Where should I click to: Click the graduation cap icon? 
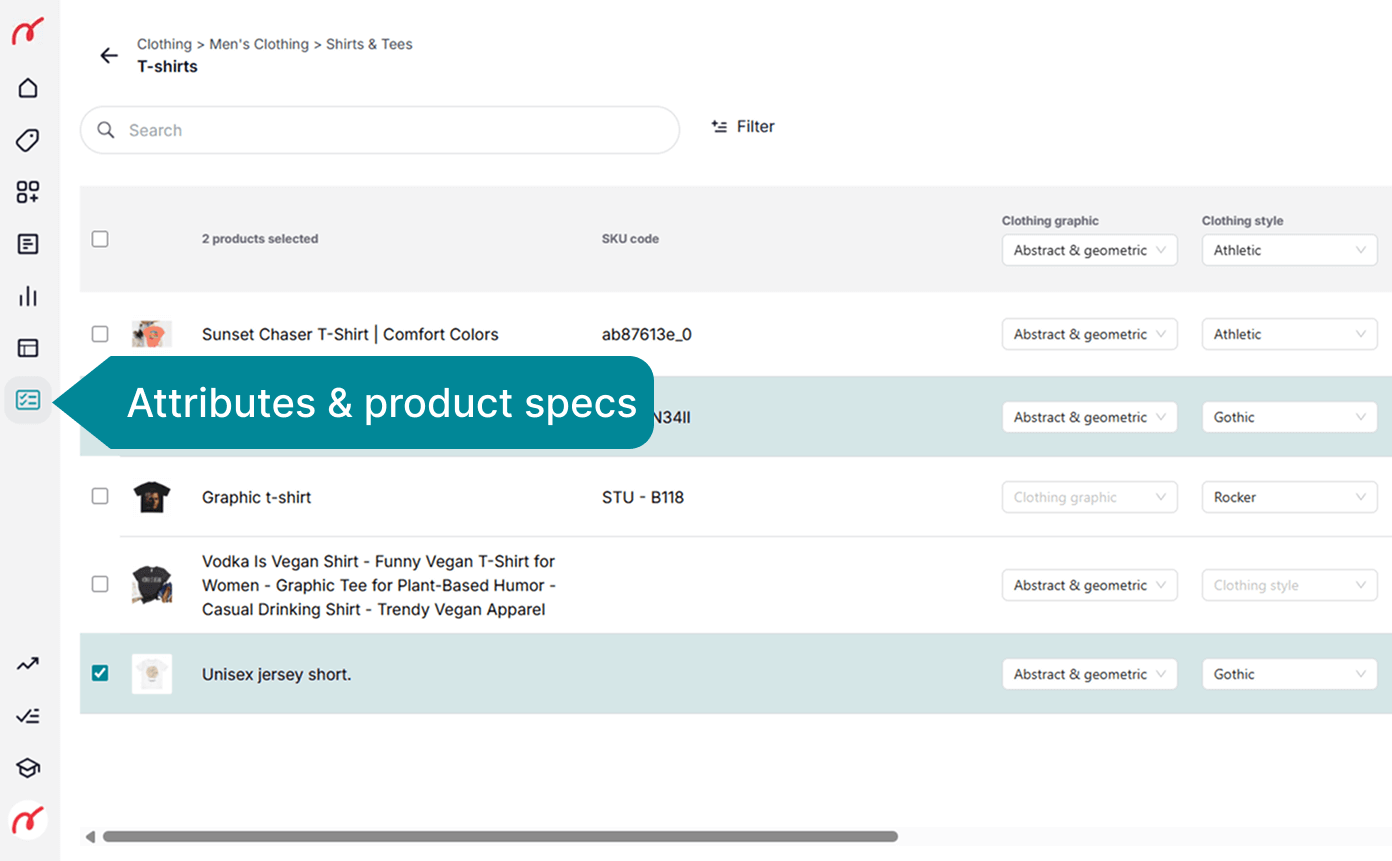click(28, 768)
